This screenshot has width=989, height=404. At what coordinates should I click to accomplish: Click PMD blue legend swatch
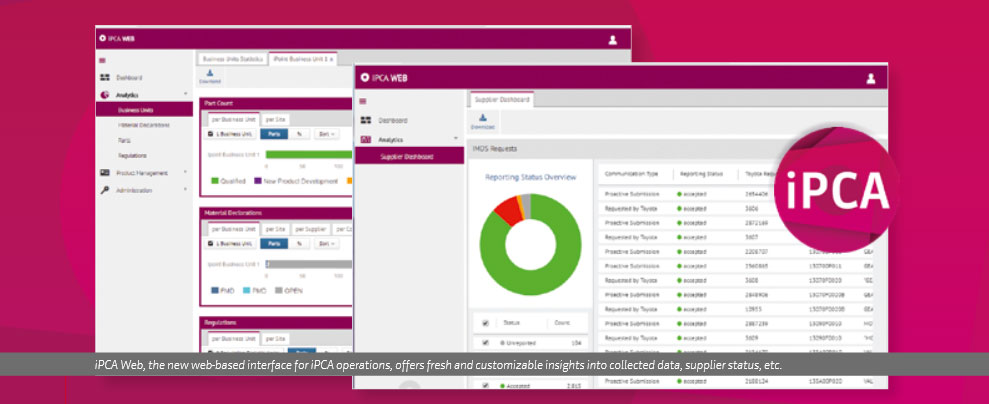pyautogui.click(x=214, y=291)
